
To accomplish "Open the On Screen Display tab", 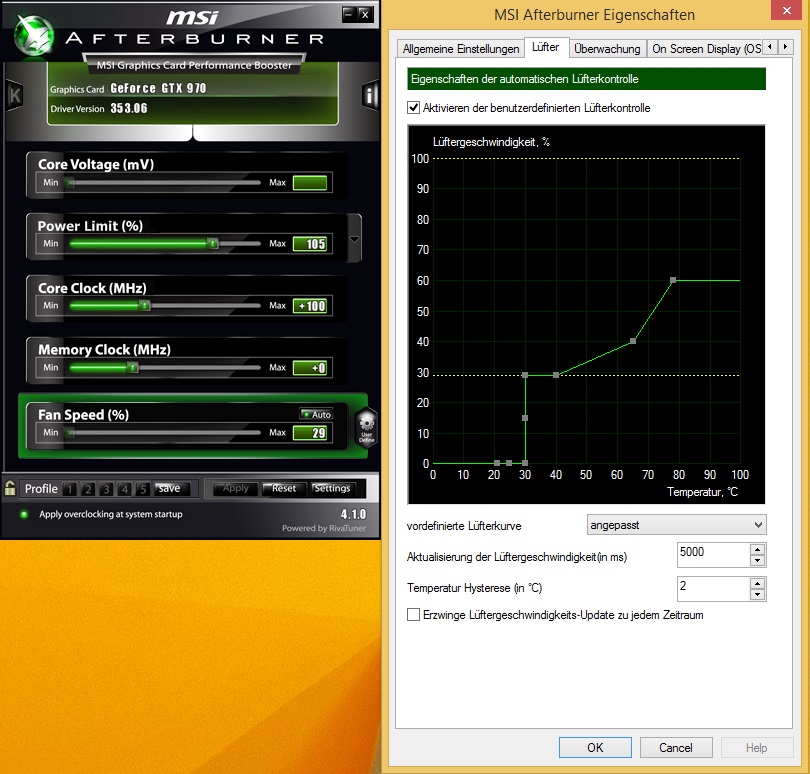I will pos(705,49).
